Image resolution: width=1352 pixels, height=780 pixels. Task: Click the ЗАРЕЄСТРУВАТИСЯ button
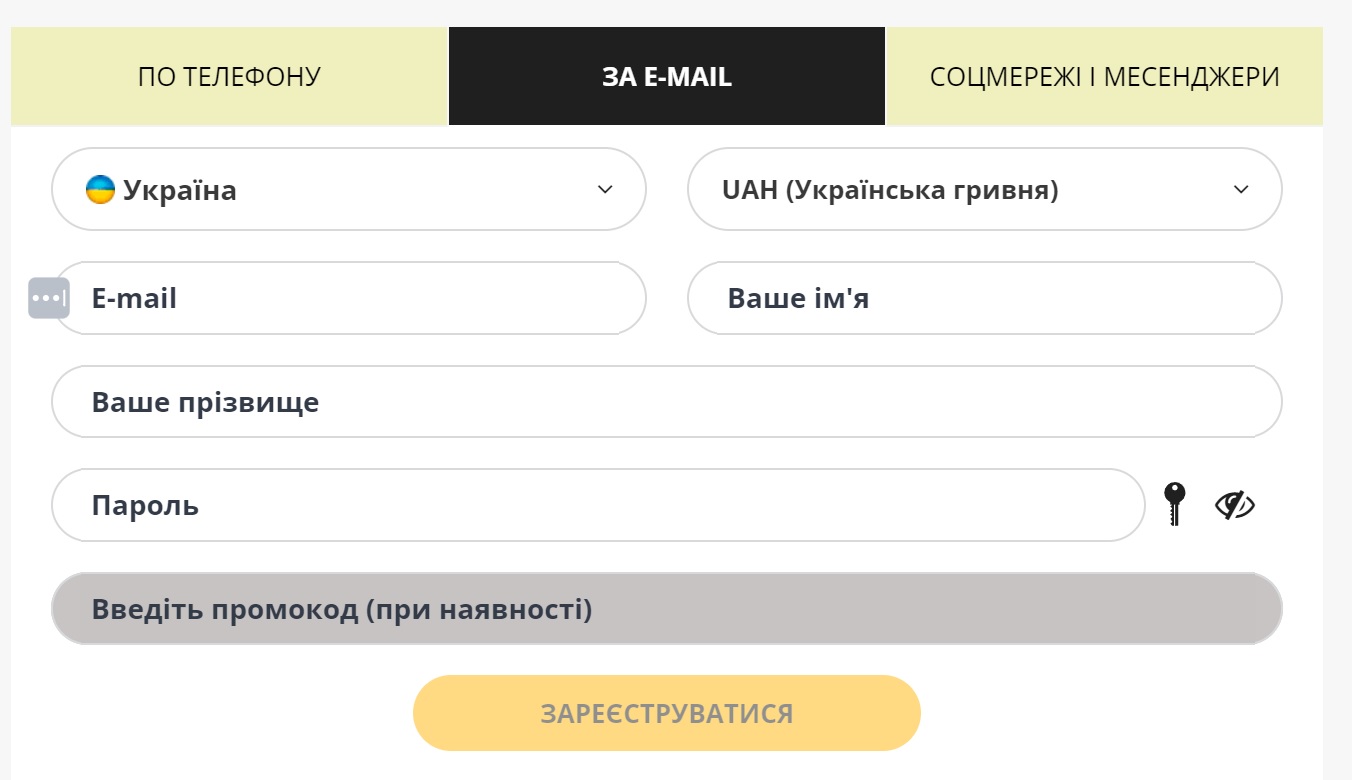[x=667, y=713]
